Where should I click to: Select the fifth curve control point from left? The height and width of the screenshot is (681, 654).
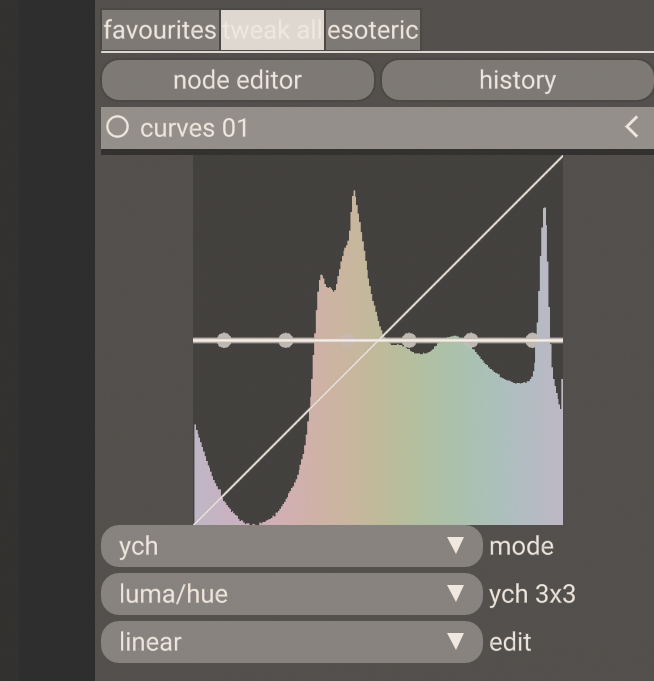tap(471, 340)
